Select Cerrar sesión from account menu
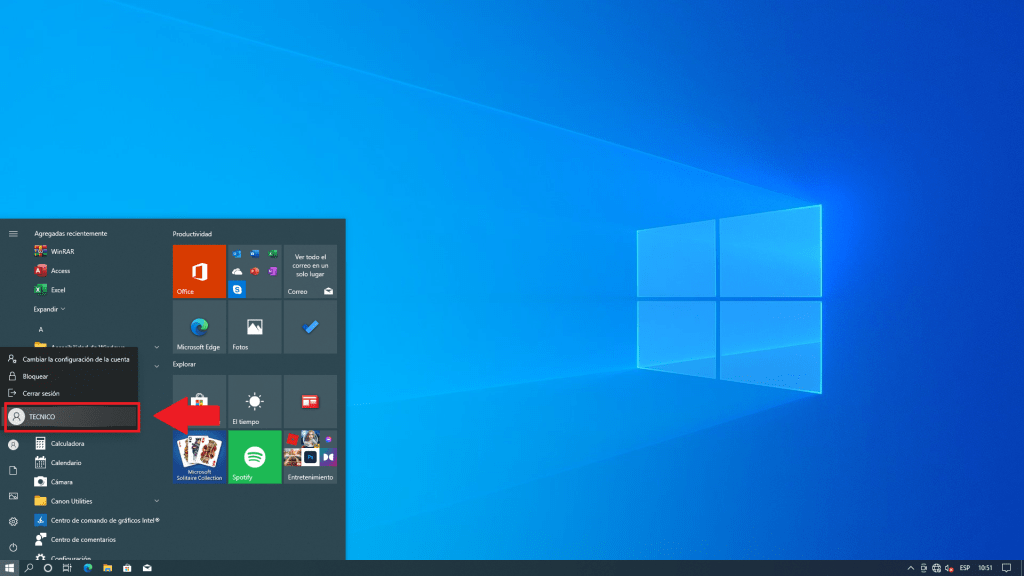The image size is (1024, 576). coord(41,393)
